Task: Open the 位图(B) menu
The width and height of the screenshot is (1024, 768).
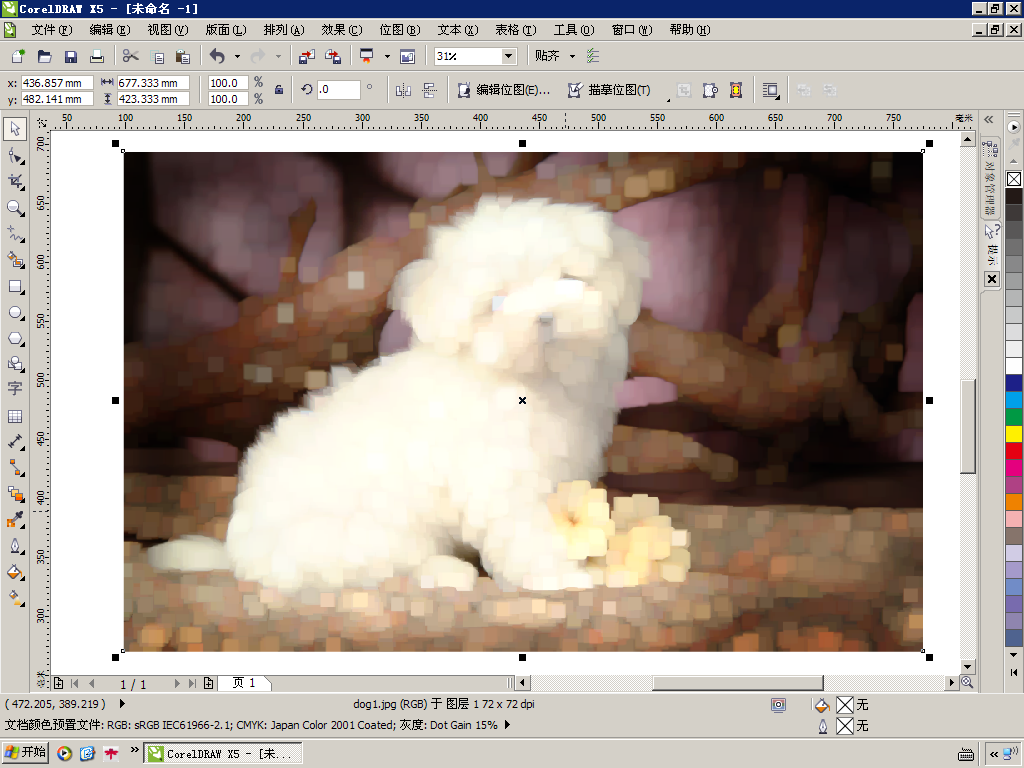Action: (x=399, y=30)
